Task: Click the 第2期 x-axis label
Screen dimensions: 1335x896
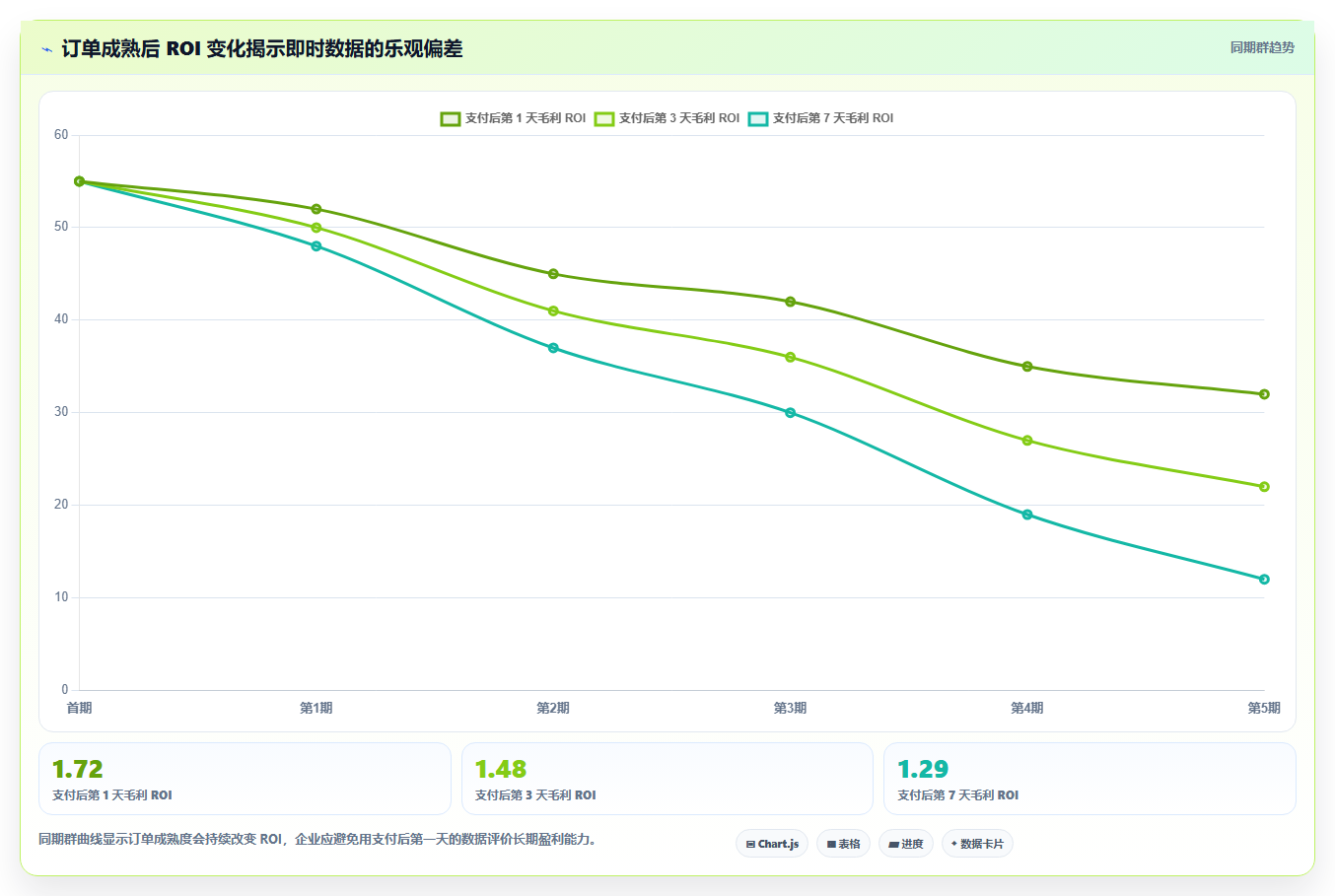Action: pyautogui.click(x=553, y=708)
